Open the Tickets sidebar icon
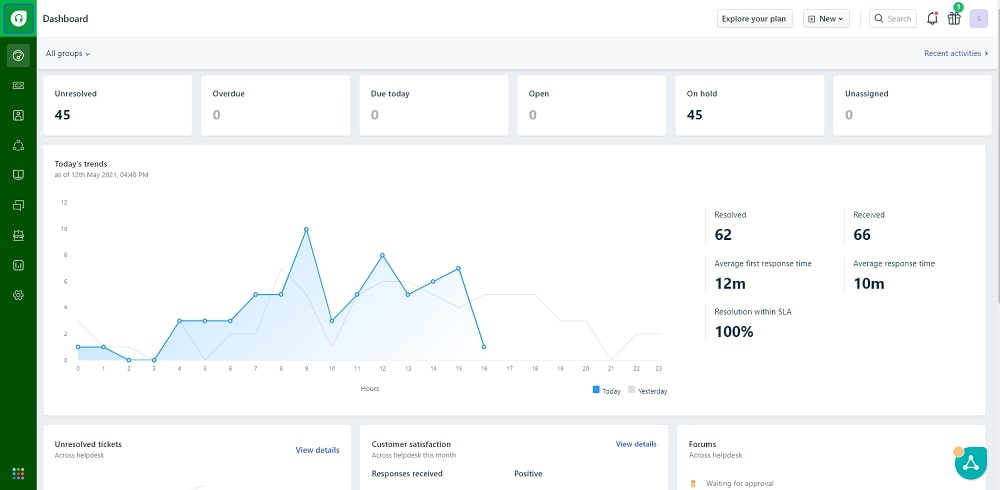 click(x=18, y=85)
